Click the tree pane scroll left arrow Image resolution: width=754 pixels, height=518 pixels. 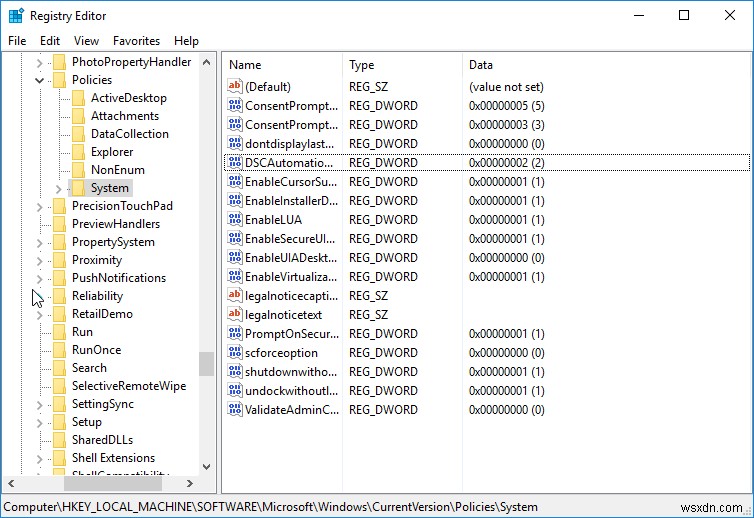point(11,483)
